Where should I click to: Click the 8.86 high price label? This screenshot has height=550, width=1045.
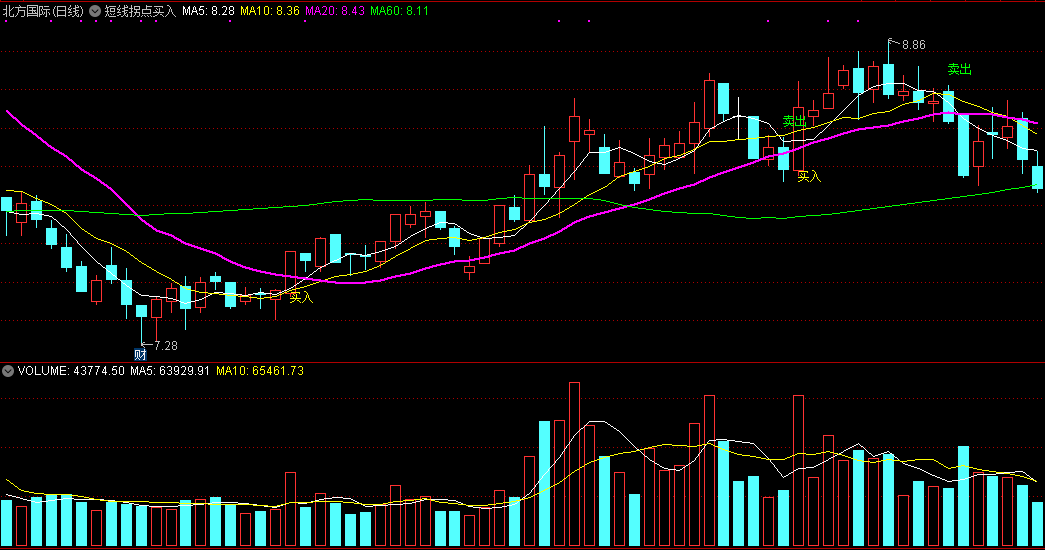coord(914,45)
